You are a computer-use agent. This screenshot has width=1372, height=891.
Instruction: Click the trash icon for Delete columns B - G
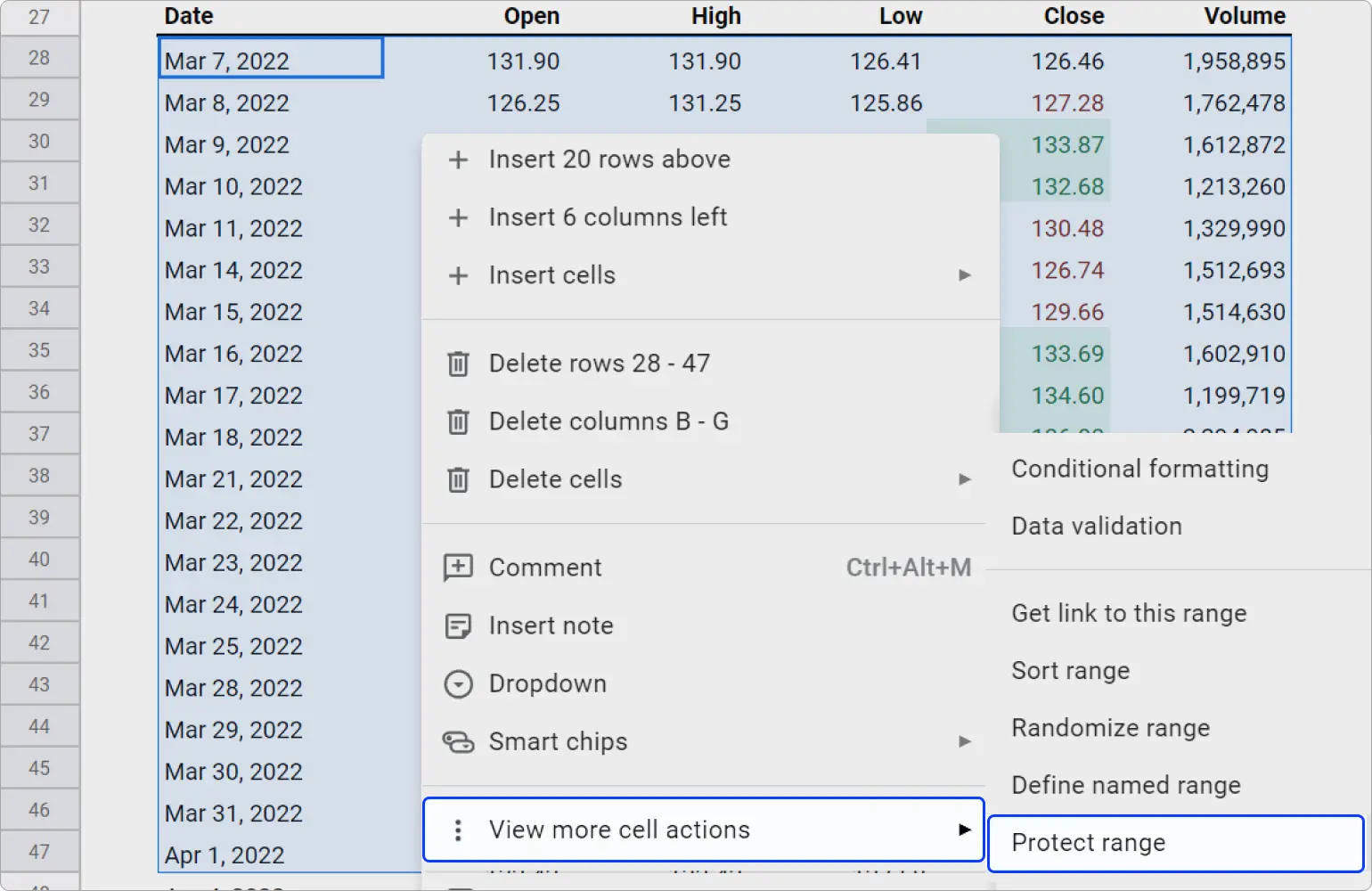click(x=457, y=421)
